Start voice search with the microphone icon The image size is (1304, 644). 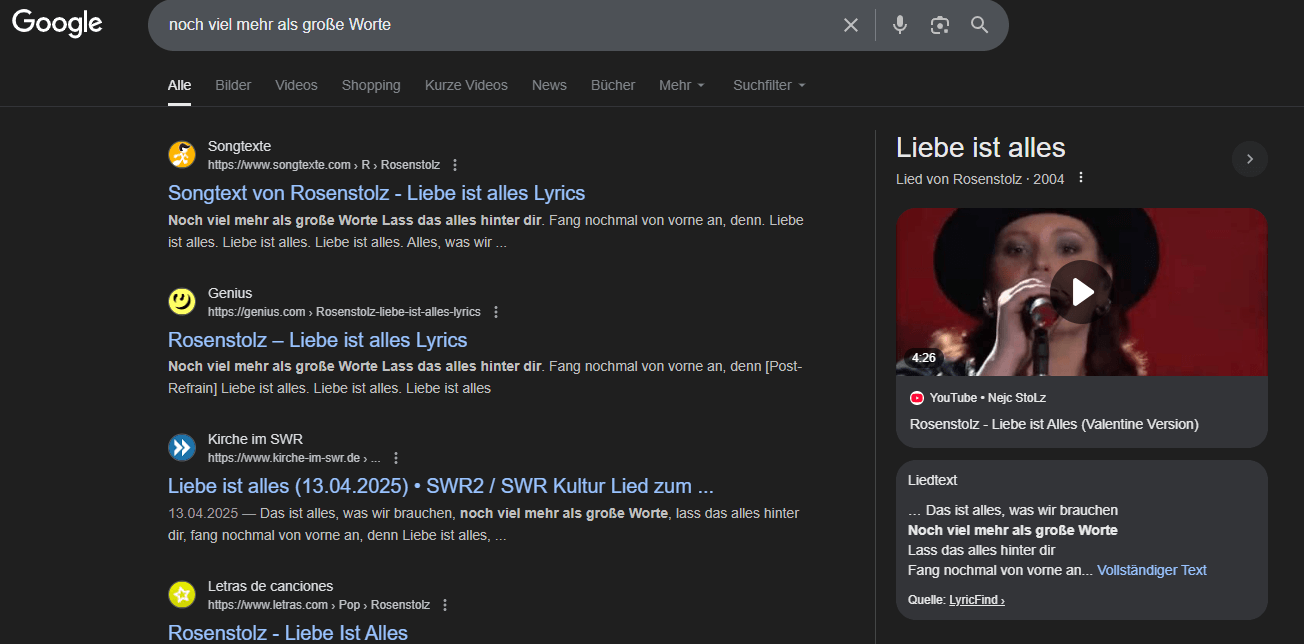(x=900, y=25)
